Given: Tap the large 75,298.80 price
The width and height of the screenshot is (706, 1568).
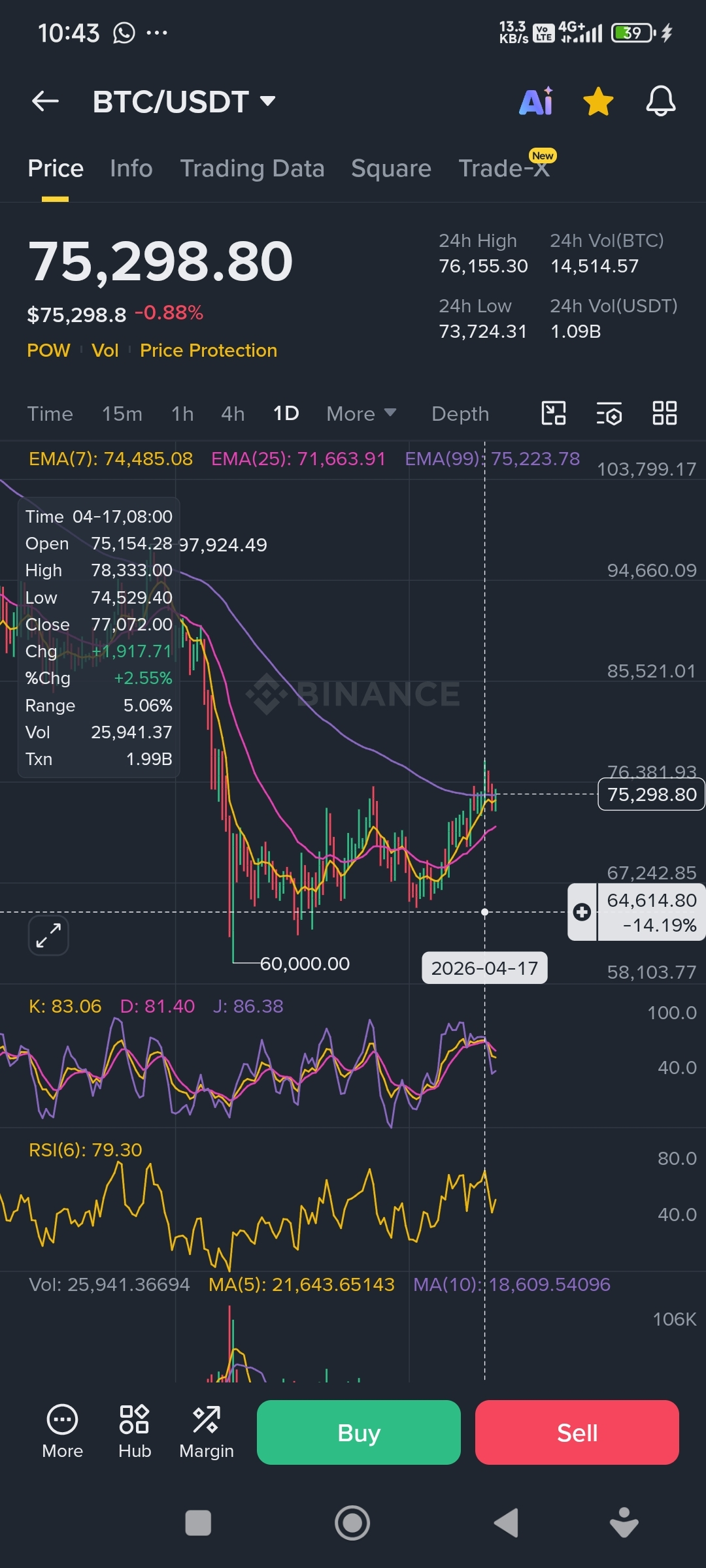Looking at the screenshot, I should [161, 261].
